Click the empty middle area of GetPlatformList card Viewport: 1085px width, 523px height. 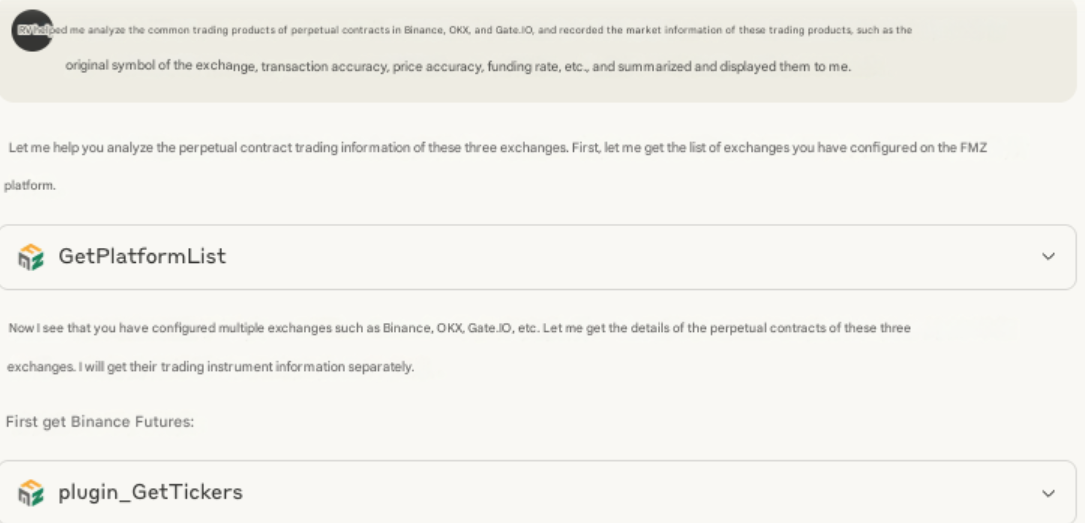point(600,257)
